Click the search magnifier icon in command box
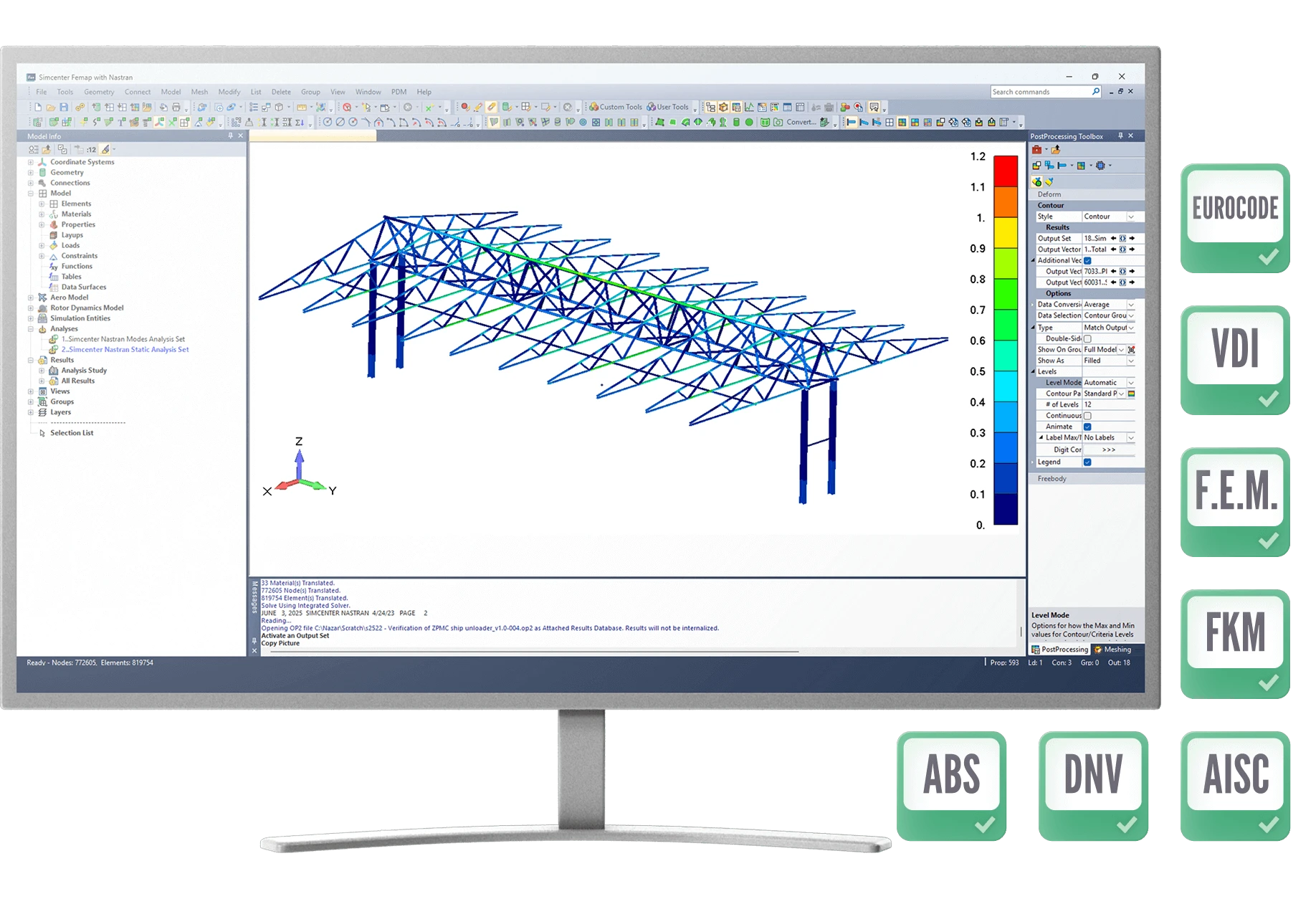 [x=1095, y=92]
